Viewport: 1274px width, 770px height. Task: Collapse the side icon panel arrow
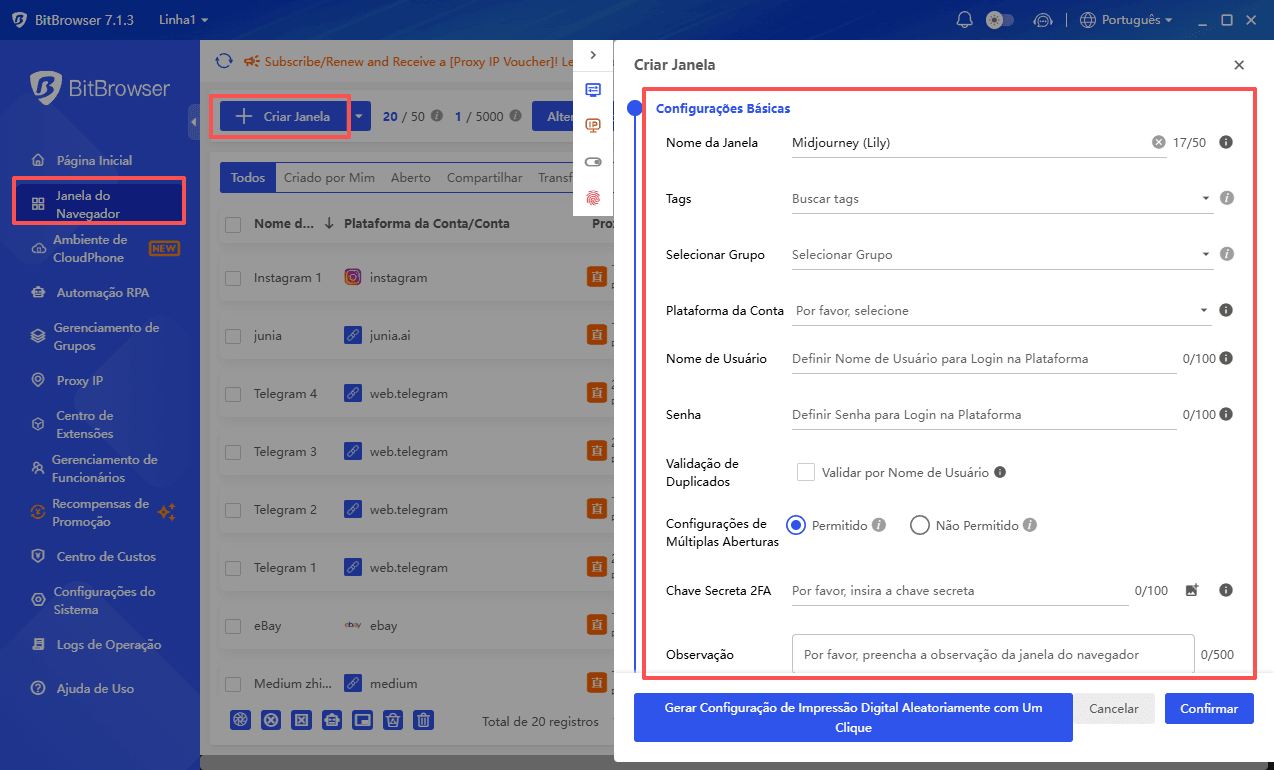pos(593,55)
